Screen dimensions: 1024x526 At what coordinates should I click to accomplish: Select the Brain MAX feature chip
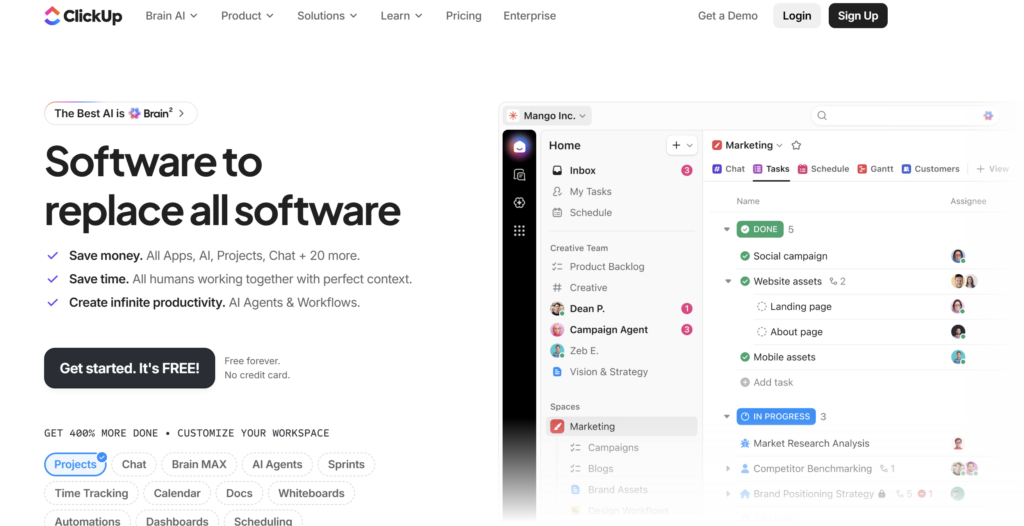click(x=199, y=465)
